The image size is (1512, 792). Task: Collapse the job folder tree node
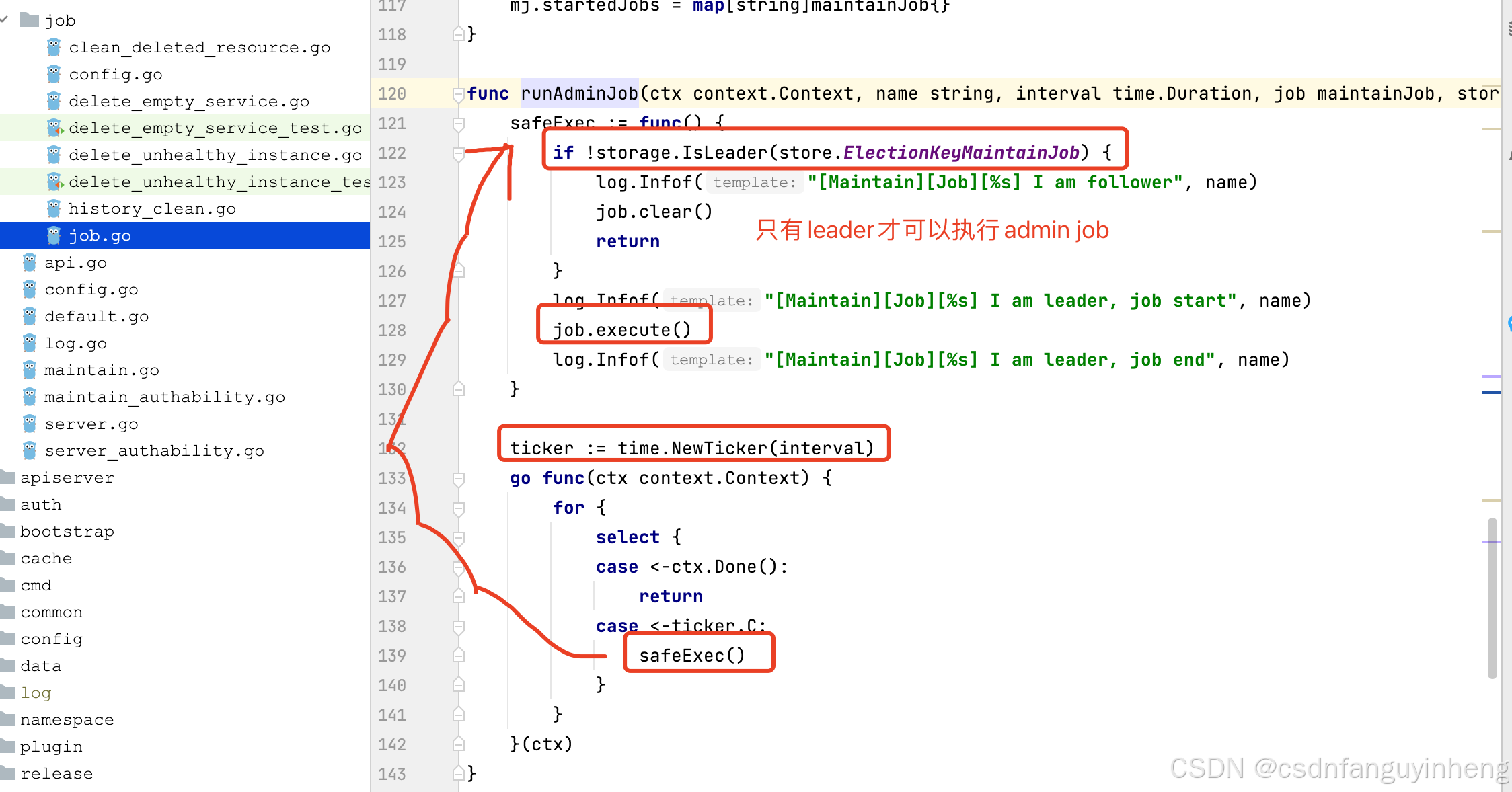tap(4, 20)
